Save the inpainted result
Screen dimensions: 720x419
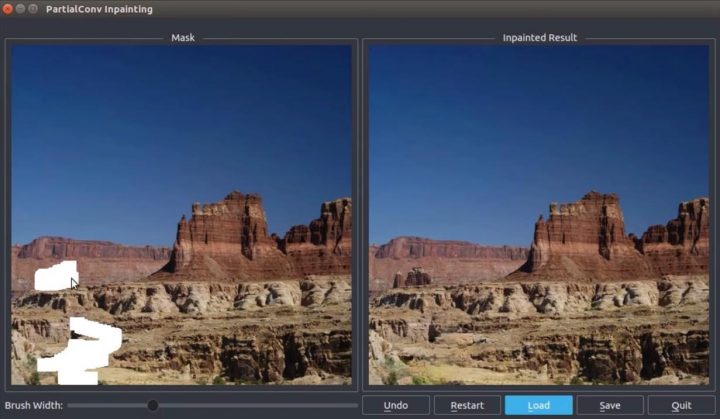(x=609, y=405)
